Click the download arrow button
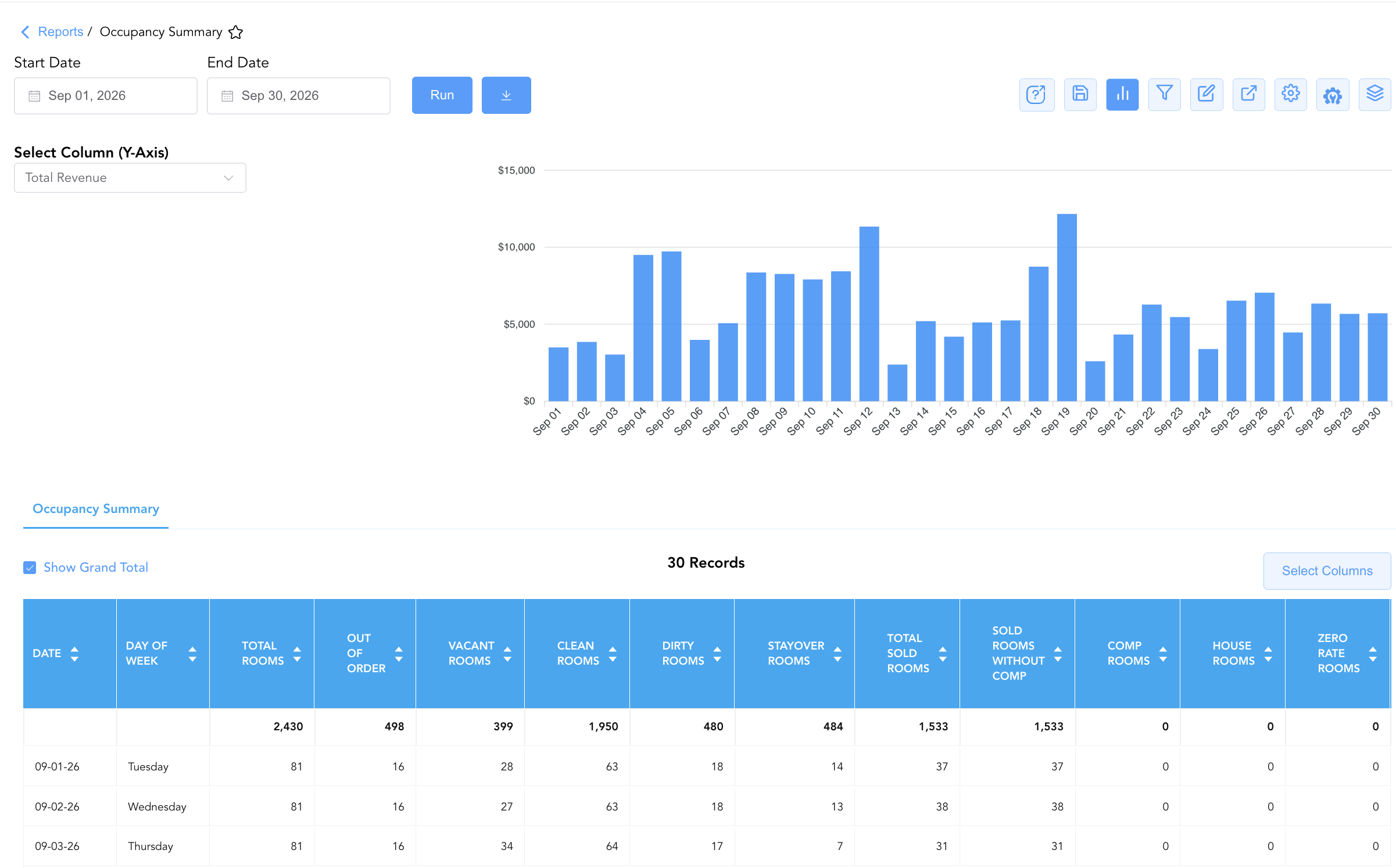 tap(506, 95)
